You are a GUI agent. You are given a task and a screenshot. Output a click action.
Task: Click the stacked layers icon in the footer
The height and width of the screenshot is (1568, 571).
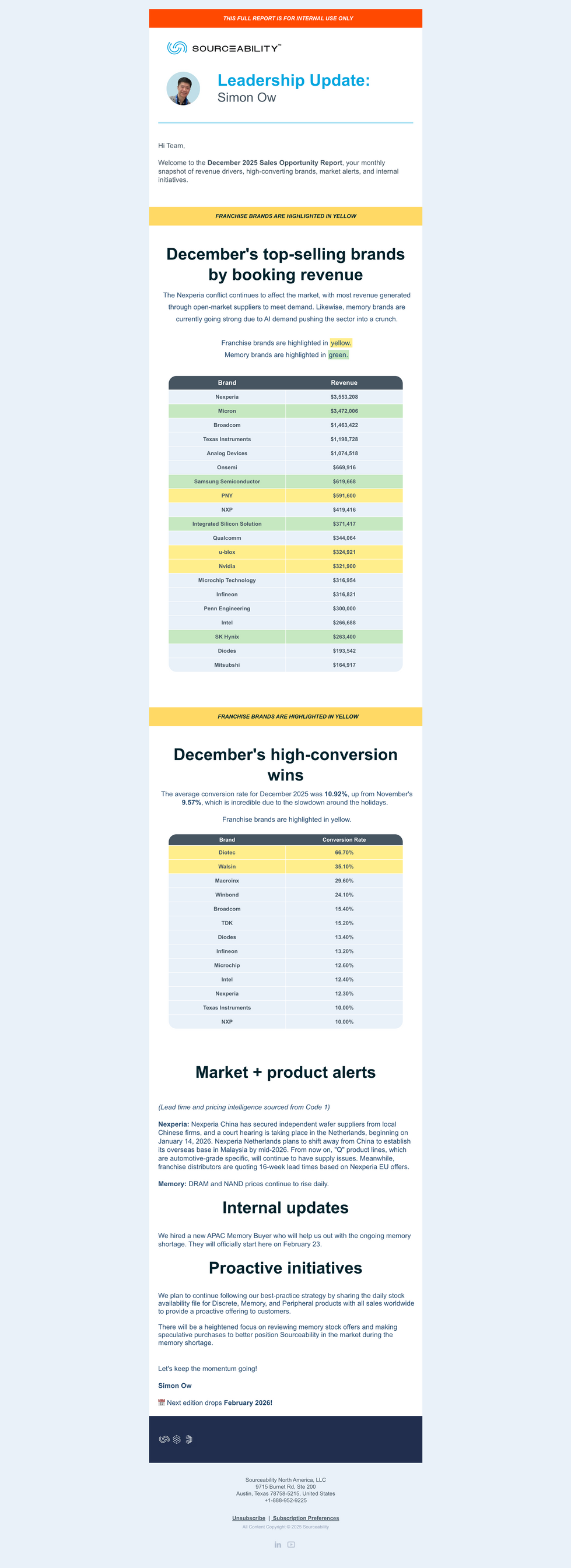pos(177,1440)
